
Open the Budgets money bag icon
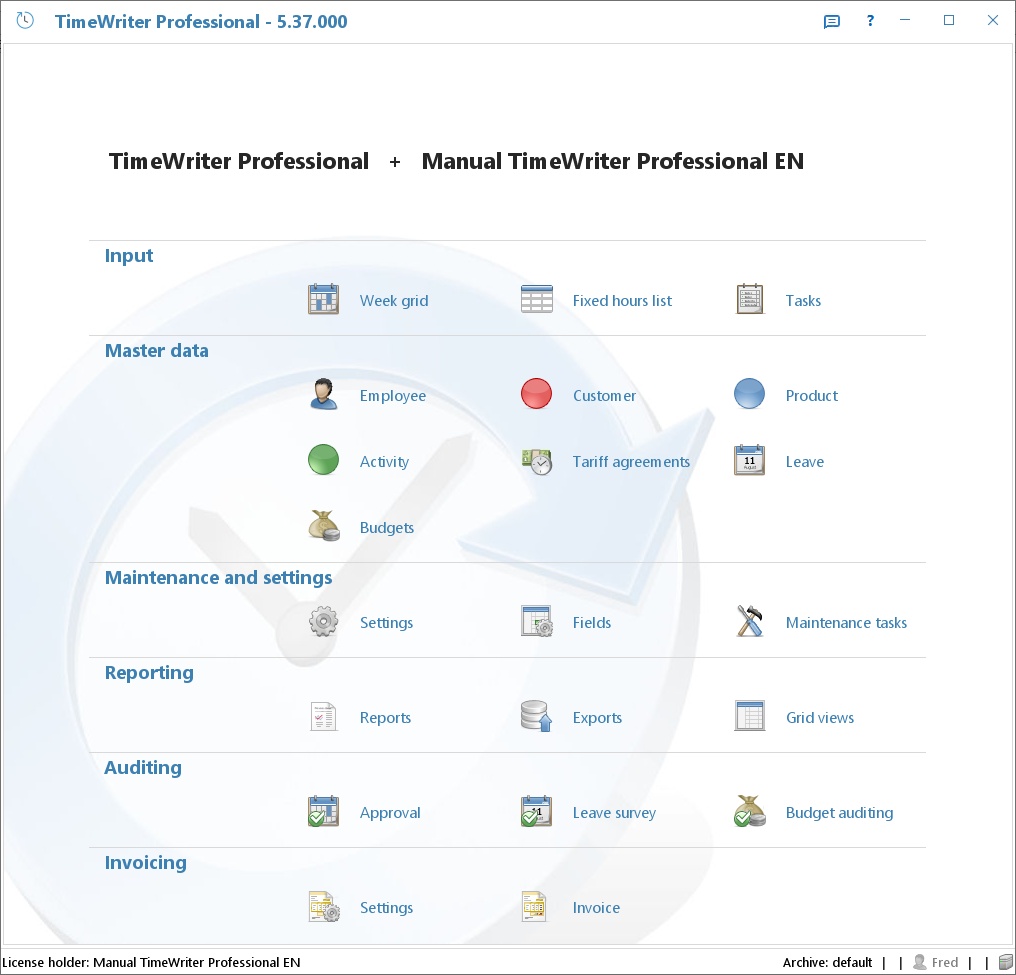click(323, 526)
